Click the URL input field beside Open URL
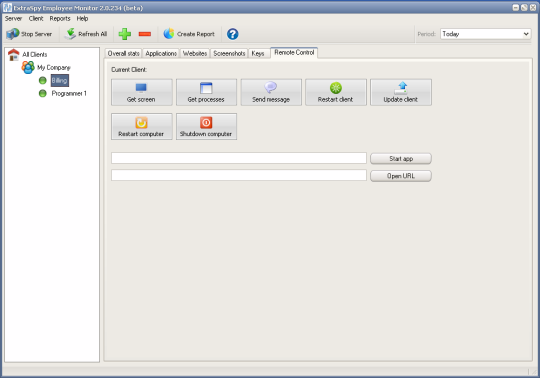540x378 pixels. point(239,175)
